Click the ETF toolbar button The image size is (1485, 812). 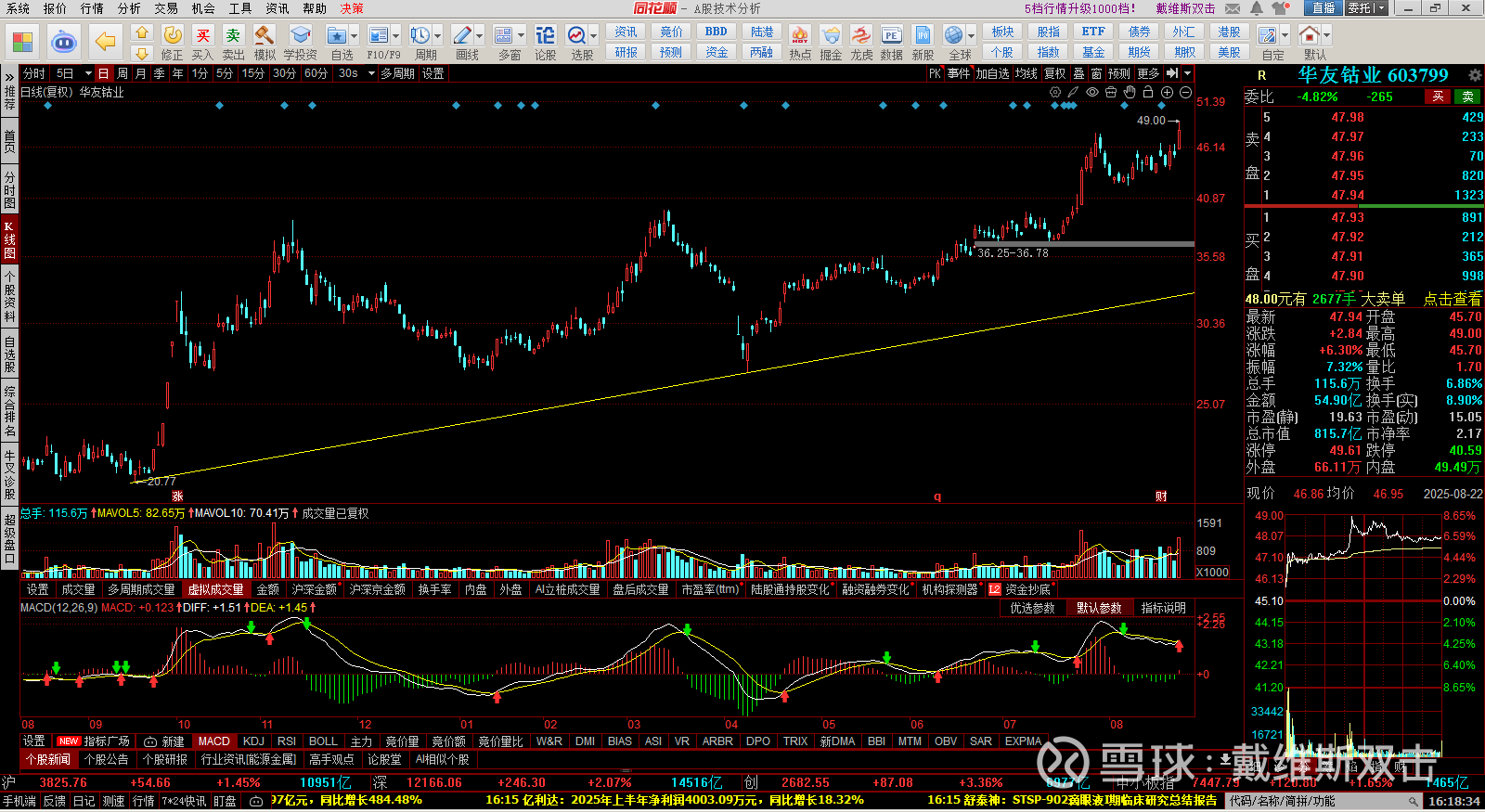coord(1093,32)
